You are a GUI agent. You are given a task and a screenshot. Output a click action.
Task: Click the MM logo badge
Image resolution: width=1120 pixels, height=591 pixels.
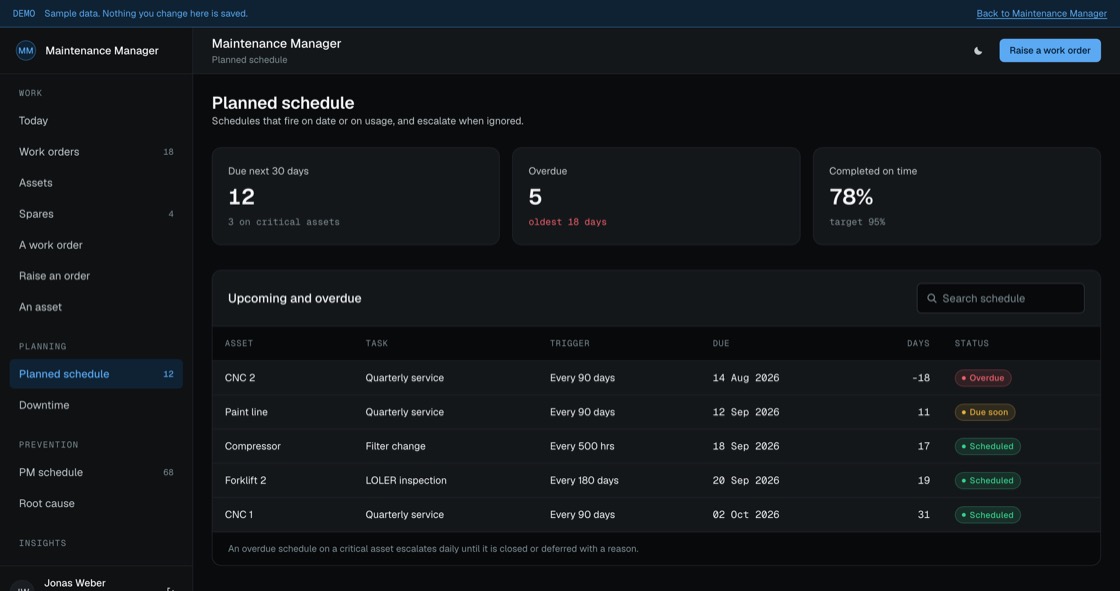click(x=26, y=51)
